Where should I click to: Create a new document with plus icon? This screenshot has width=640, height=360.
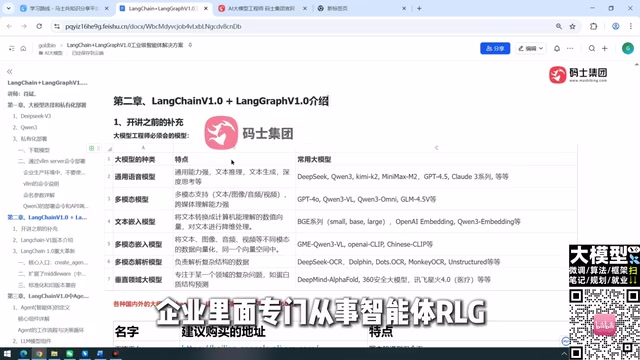605,48
